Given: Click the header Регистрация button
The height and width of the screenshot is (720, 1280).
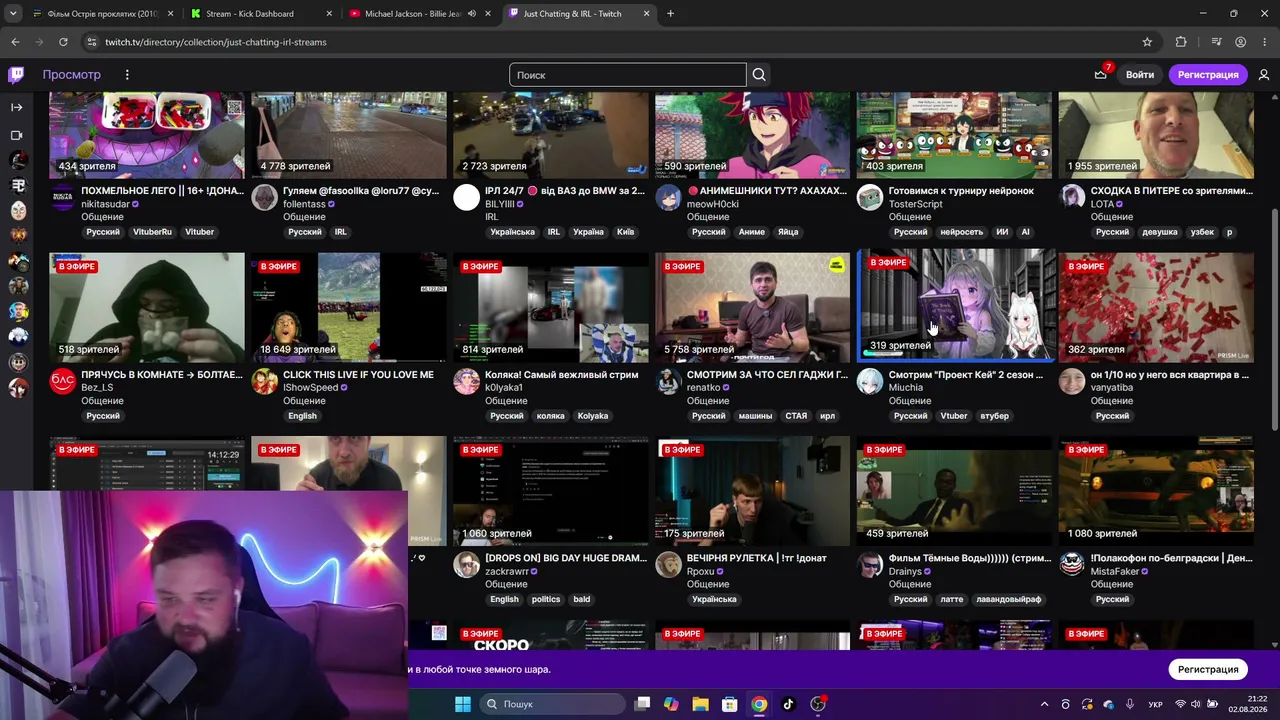Looking at the screenshot, I should (x=1208, y=75).
